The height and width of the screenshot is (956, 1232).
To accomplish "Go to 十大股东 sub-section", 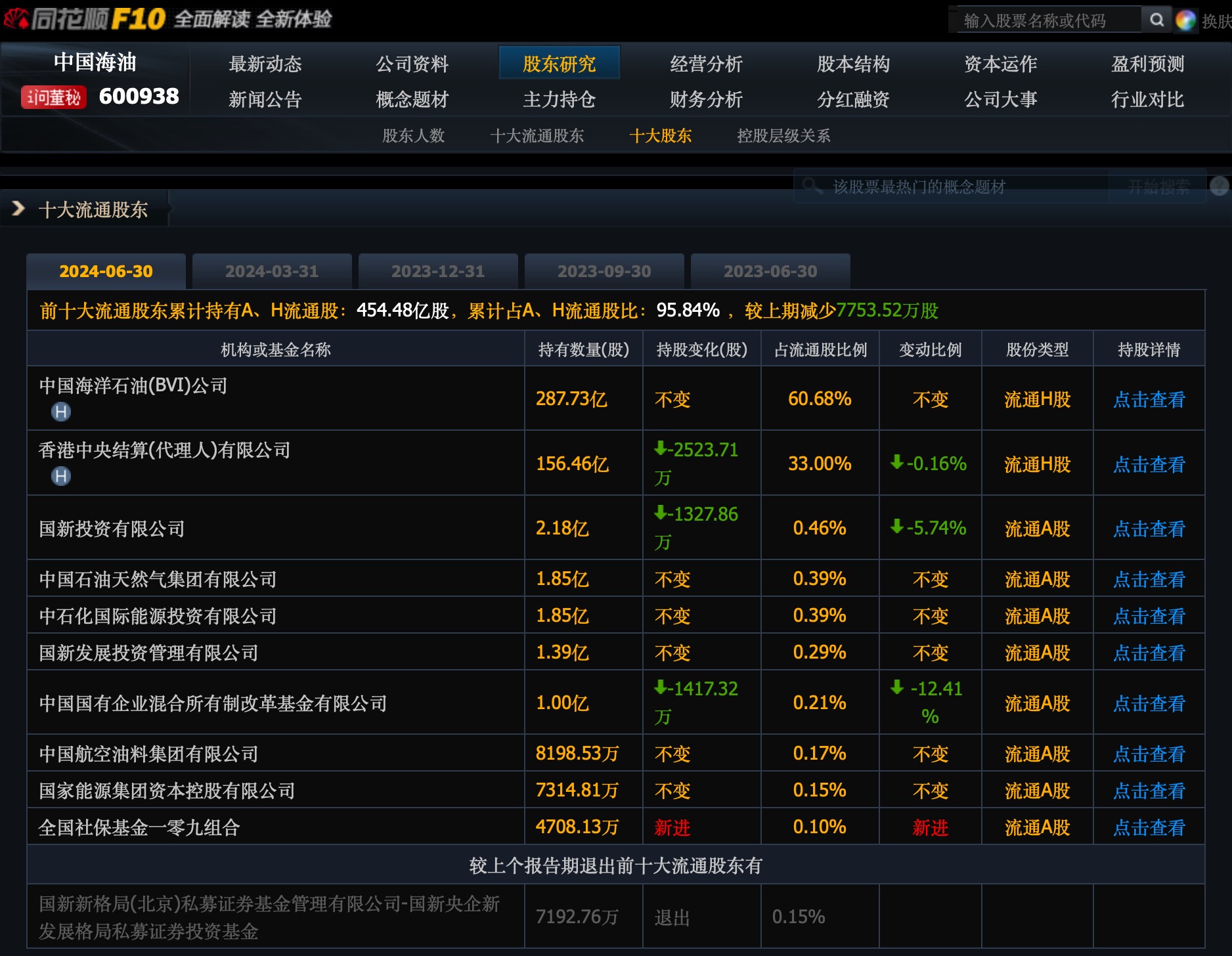I will point(661,136).
